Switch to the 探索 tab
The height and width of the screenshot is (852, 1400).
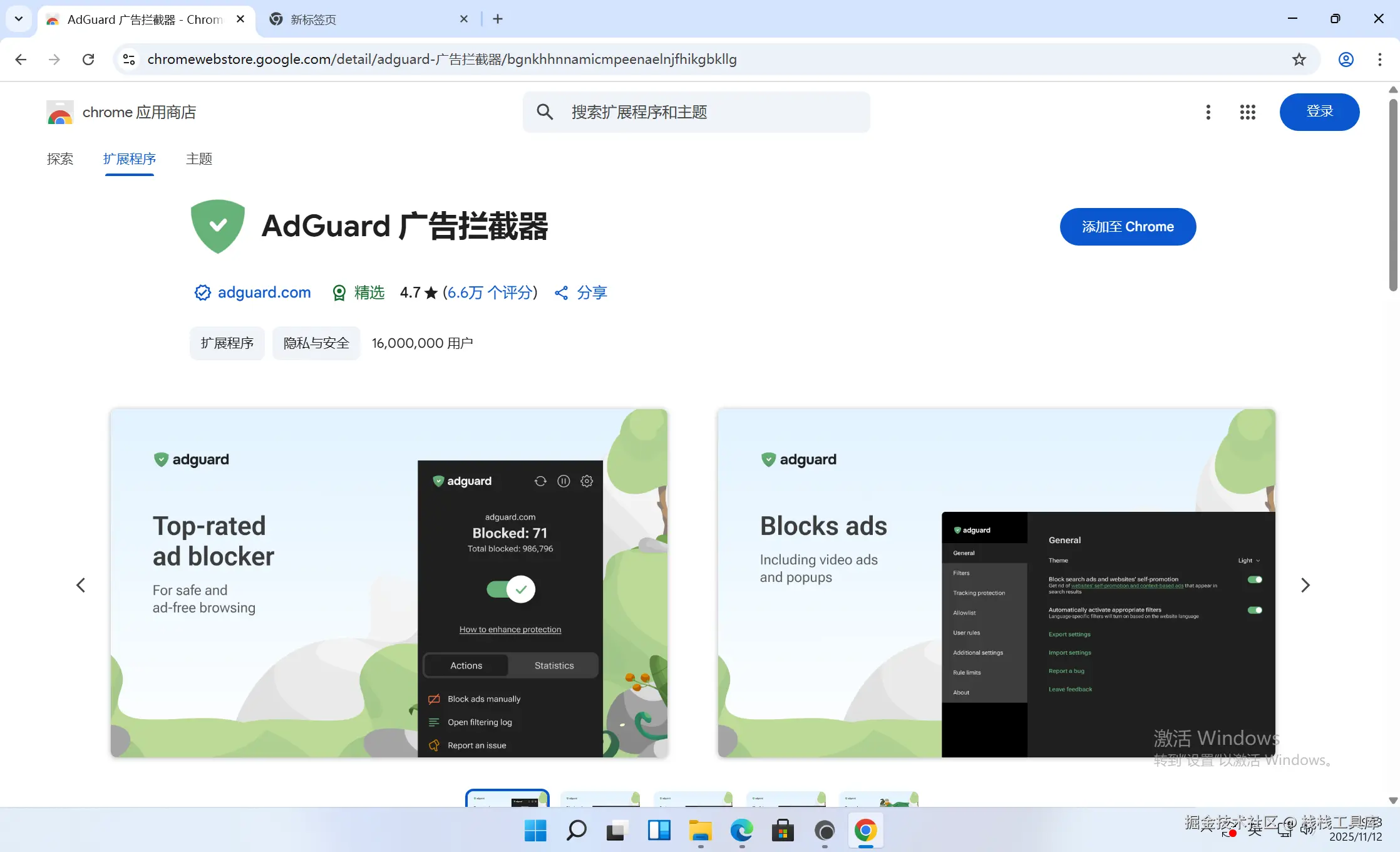click(x=60, y=159)
